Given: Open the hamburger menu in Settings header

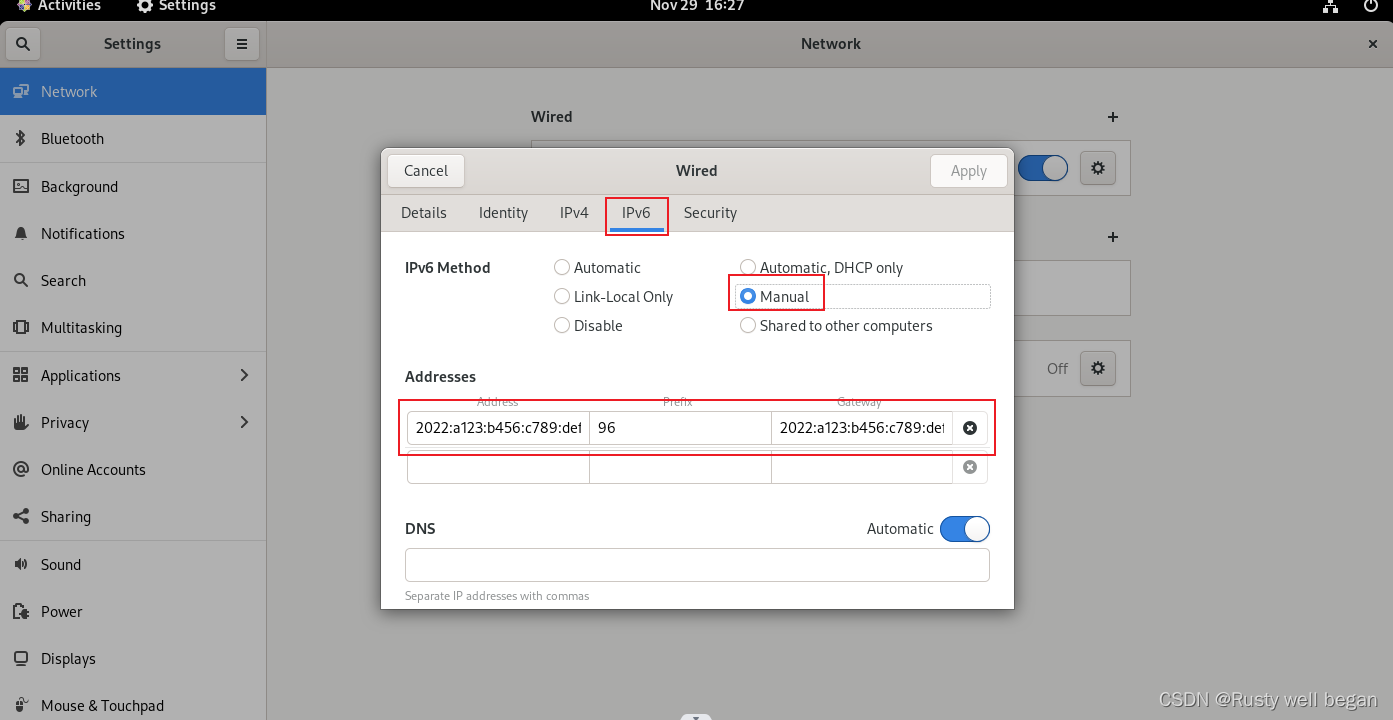Looking at the screenshot, I should click(x=241, y=44).
